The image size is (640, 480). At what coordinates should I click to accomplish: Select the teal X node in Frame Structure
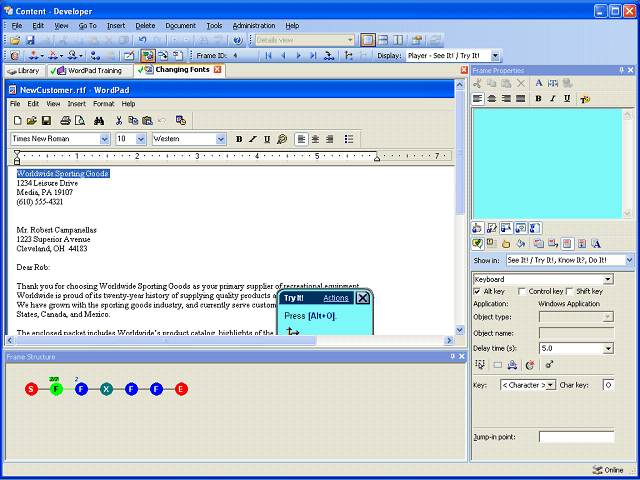coord(106,389)
